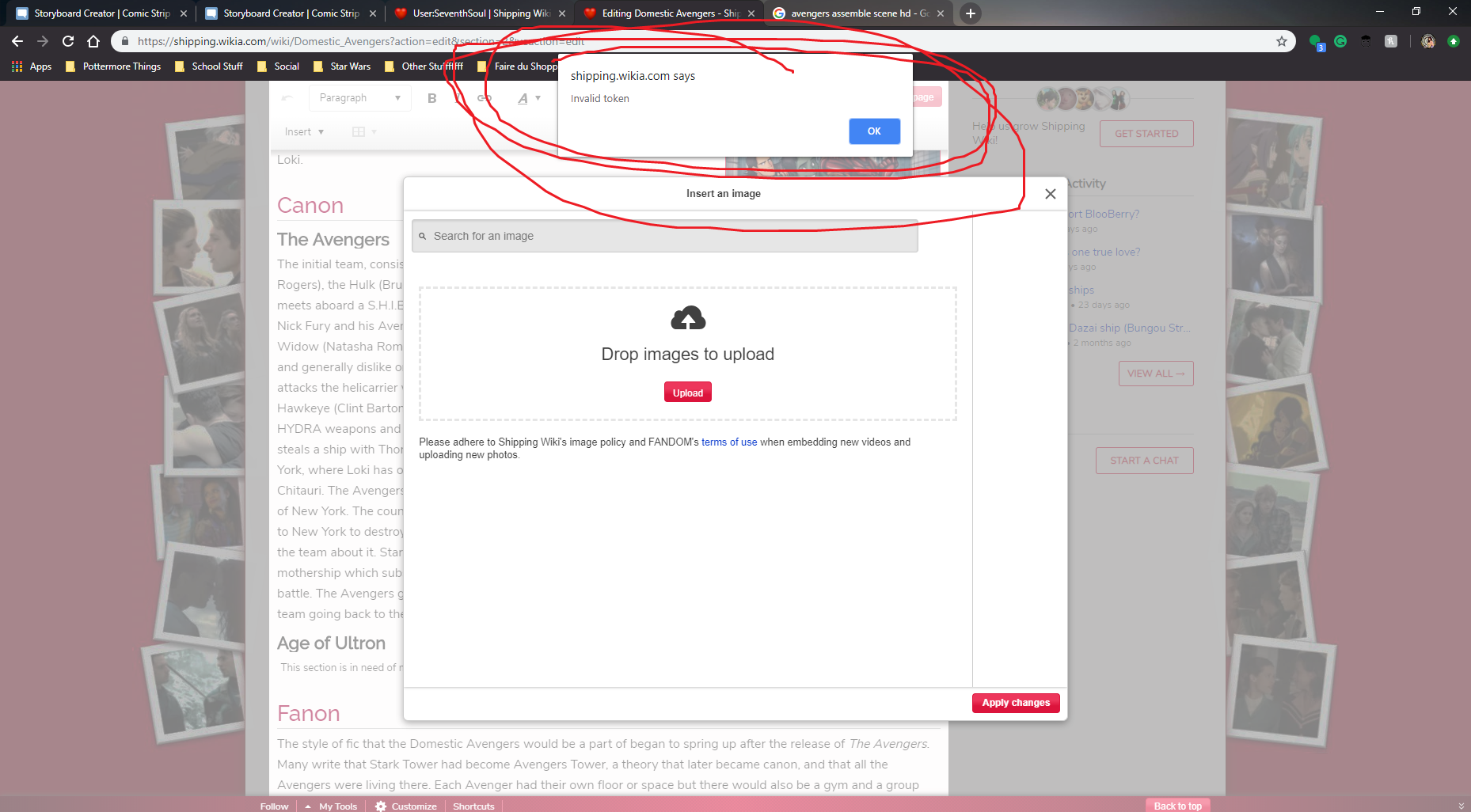Open the terms of use link

click(x=729, y=442)
